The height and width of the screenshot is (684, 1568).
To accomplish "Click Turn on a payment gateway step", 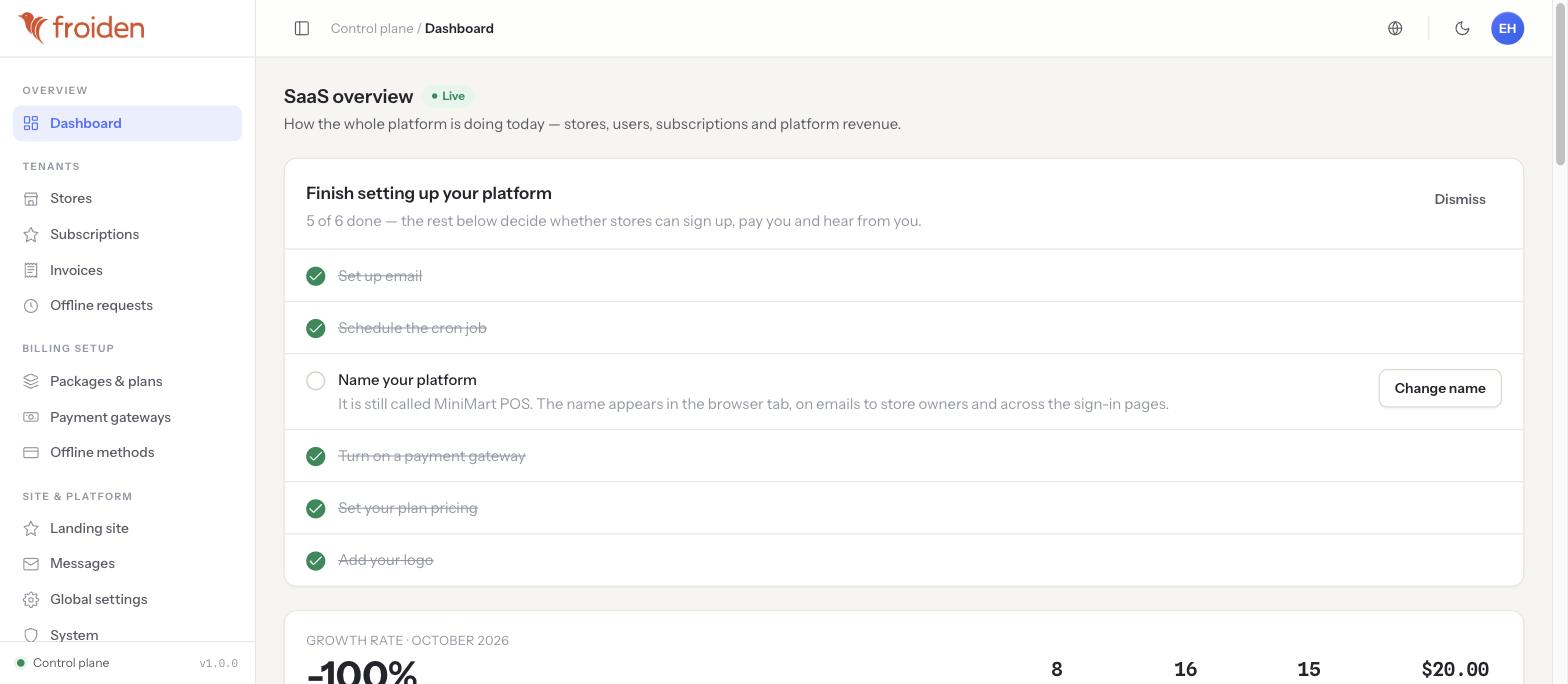I will pos(904,456).
